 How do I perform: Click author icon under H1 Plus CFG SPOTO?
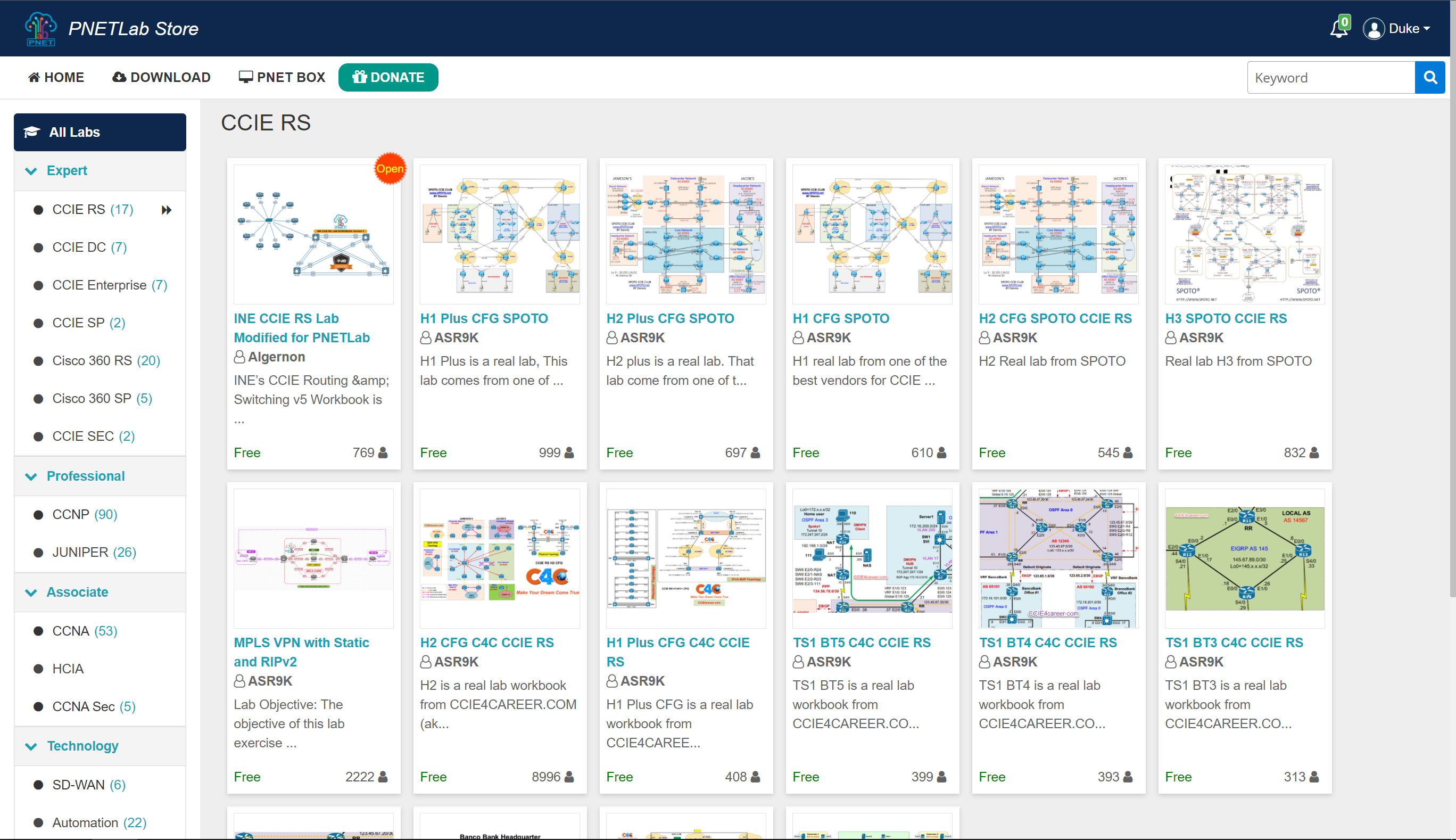pyautogui.click(x=426, y=337)
